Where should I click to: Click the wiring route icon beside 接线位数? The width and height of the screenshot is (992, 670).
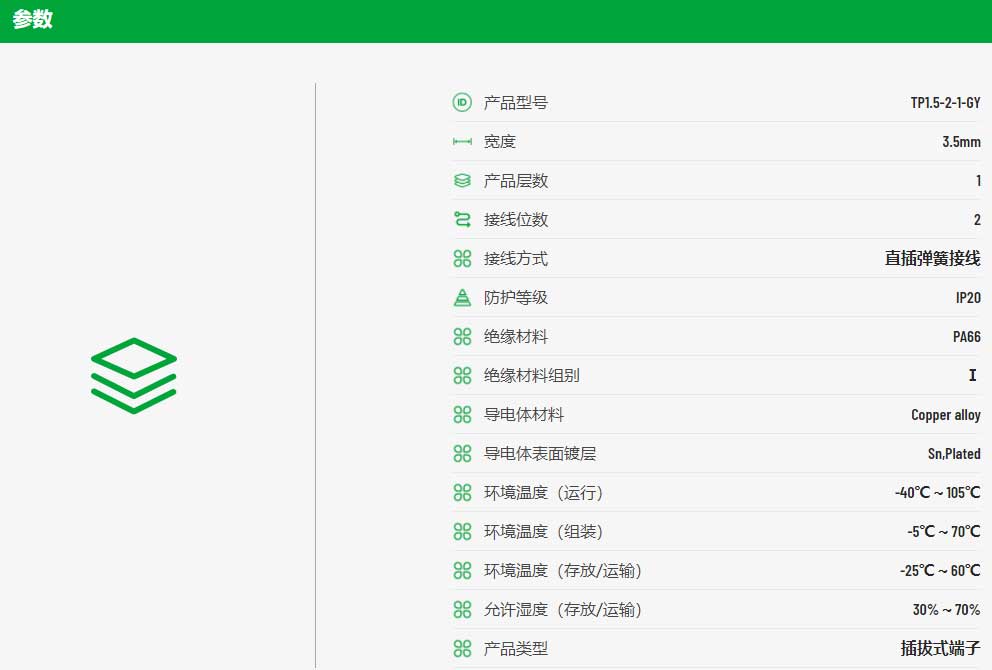tap(462, 220)
